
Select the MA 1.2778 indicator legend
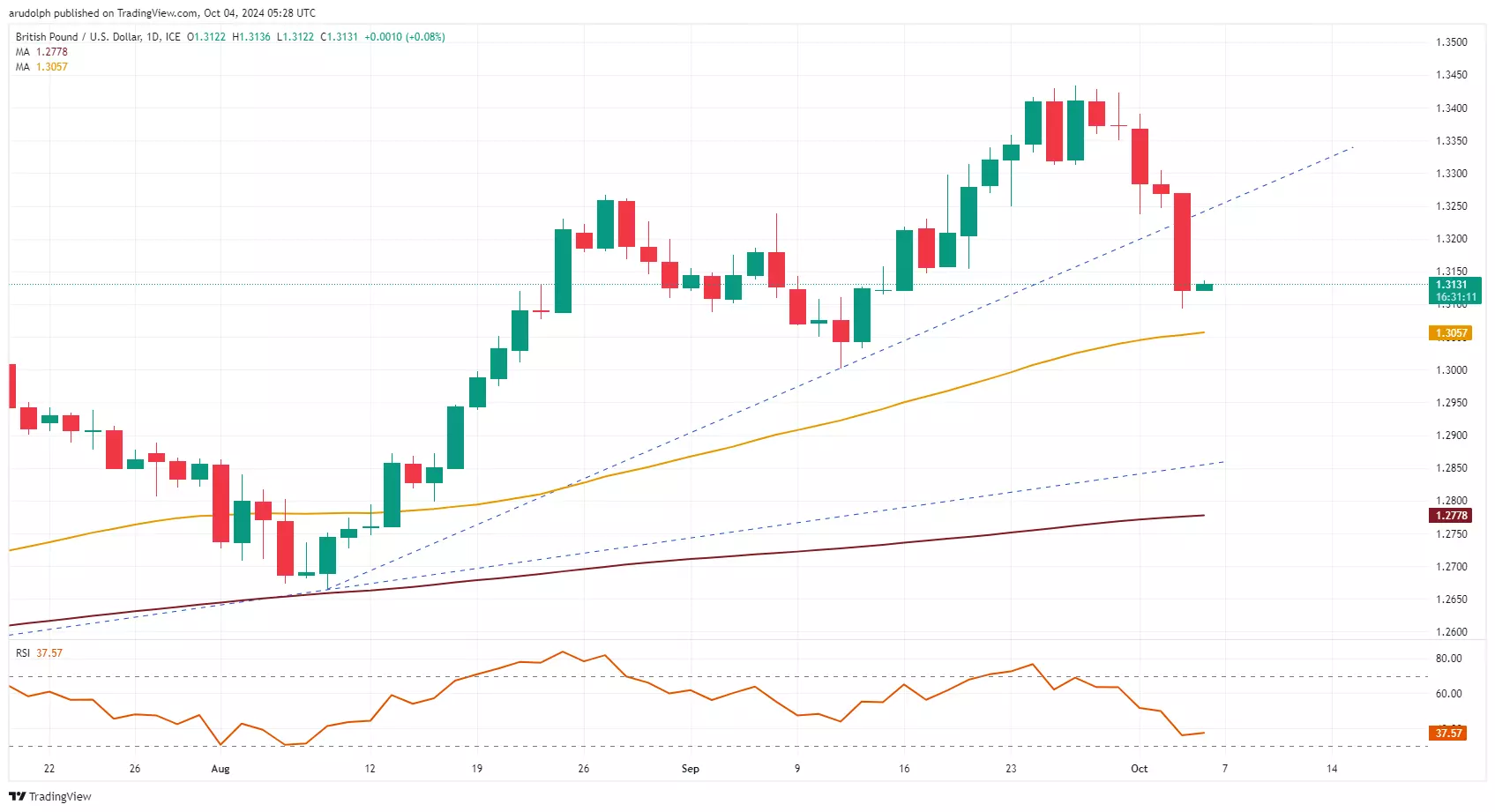click(41, 52)
